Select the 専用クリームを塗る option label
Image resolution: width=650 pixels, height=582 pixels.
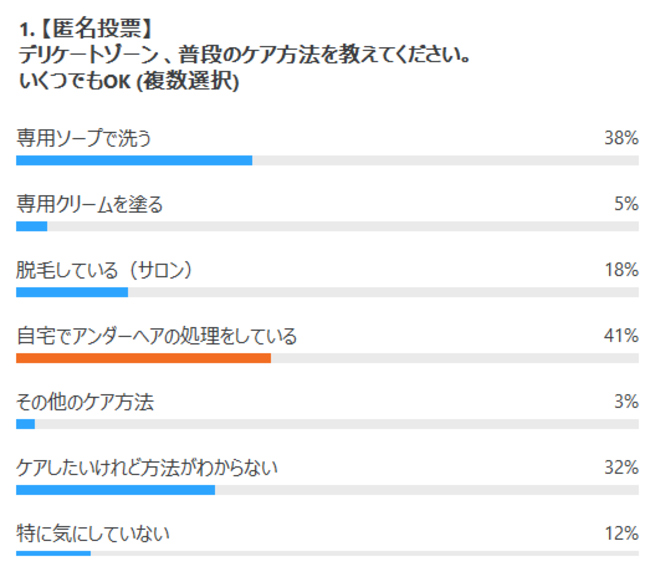90,204
